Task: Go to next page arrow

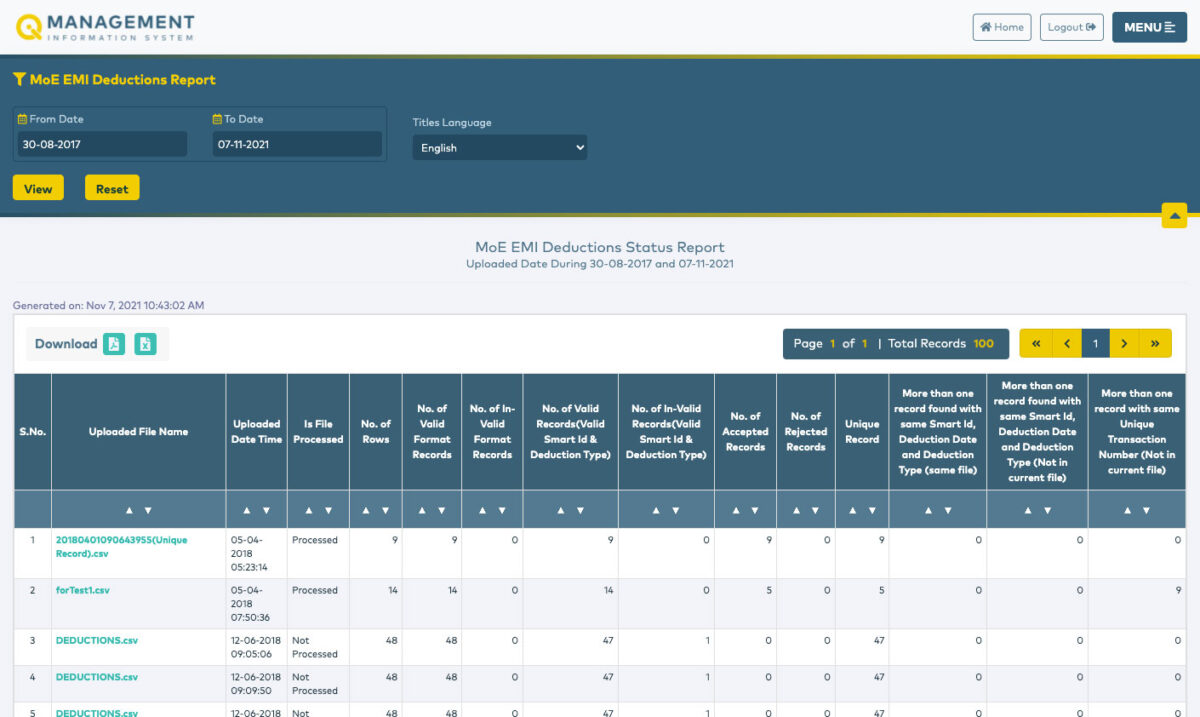Action: click(x=1125, y=344)
